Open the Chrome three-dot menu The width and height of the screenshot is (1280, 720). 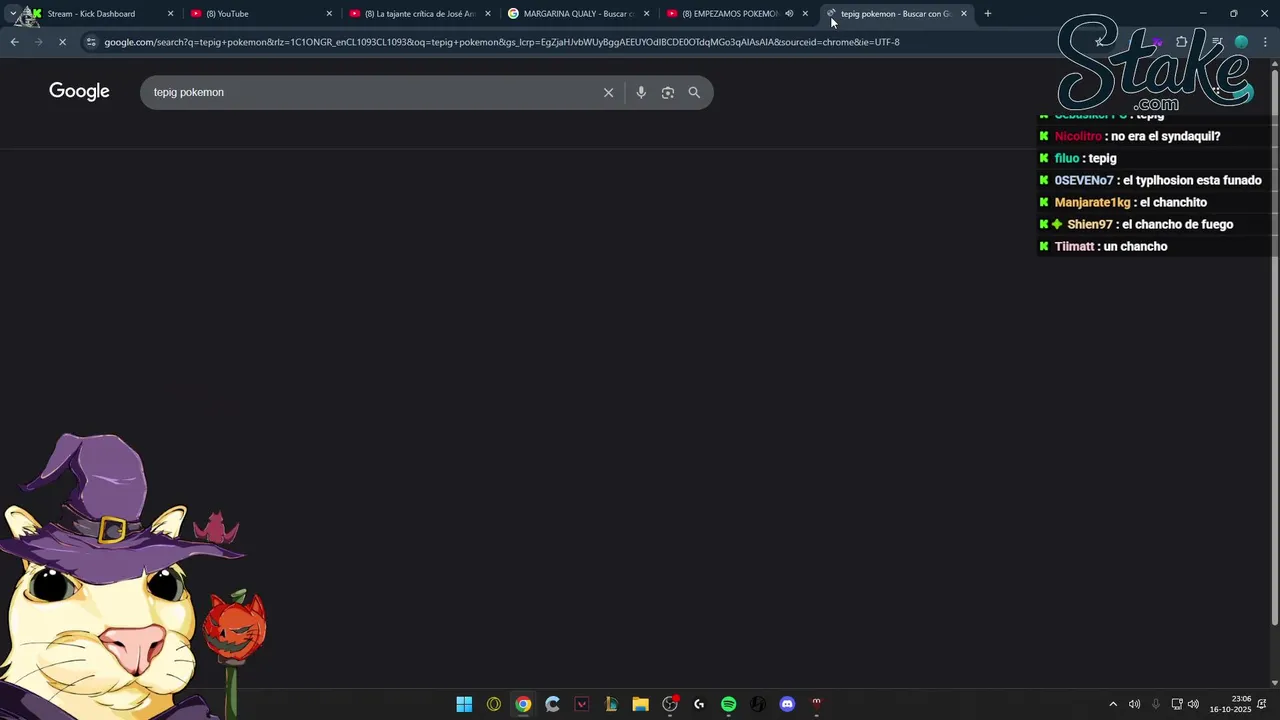coord(1266,42)
